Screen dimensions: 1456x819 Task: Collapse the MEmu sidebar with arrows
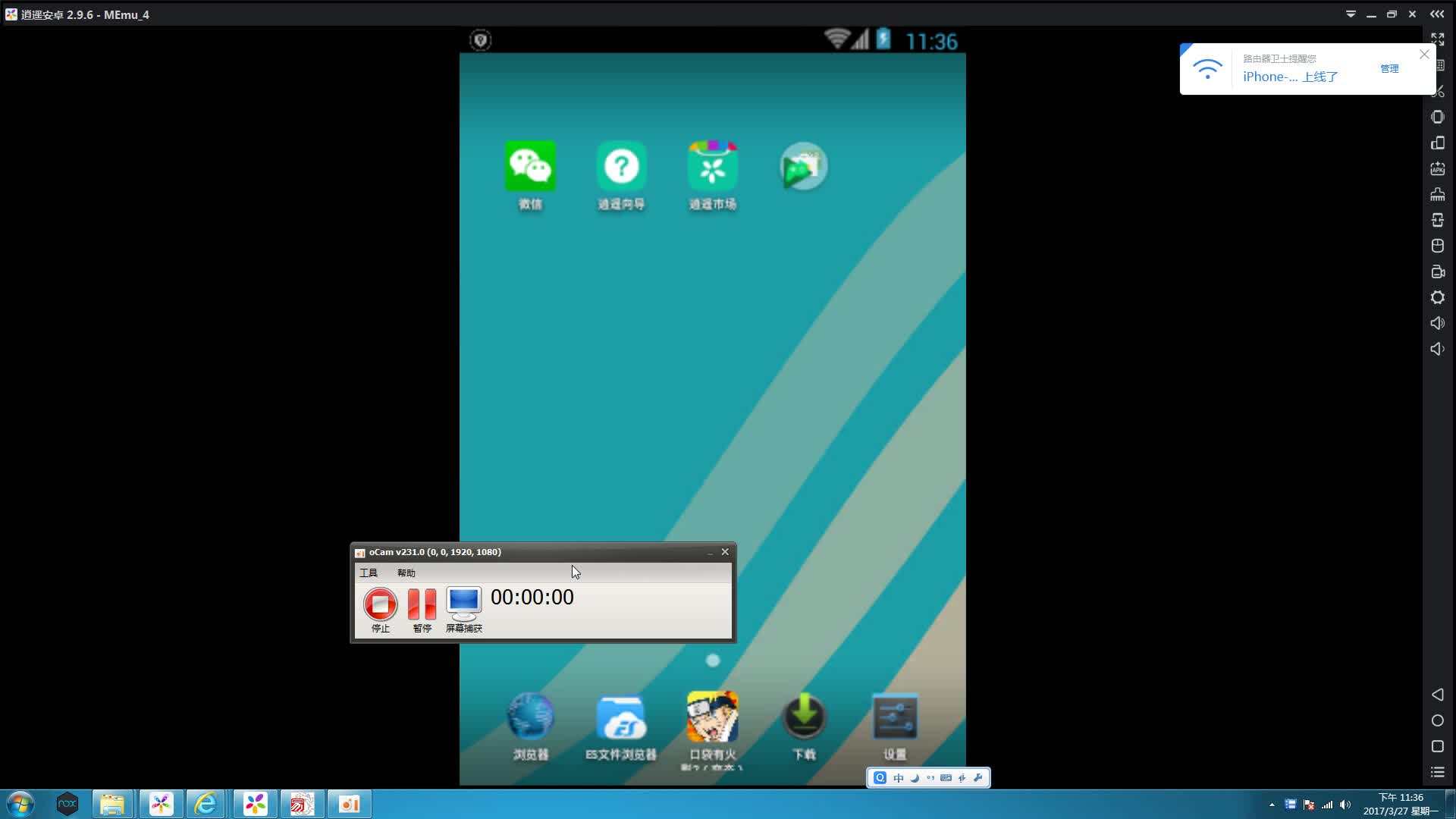[x=1437, y=14]
